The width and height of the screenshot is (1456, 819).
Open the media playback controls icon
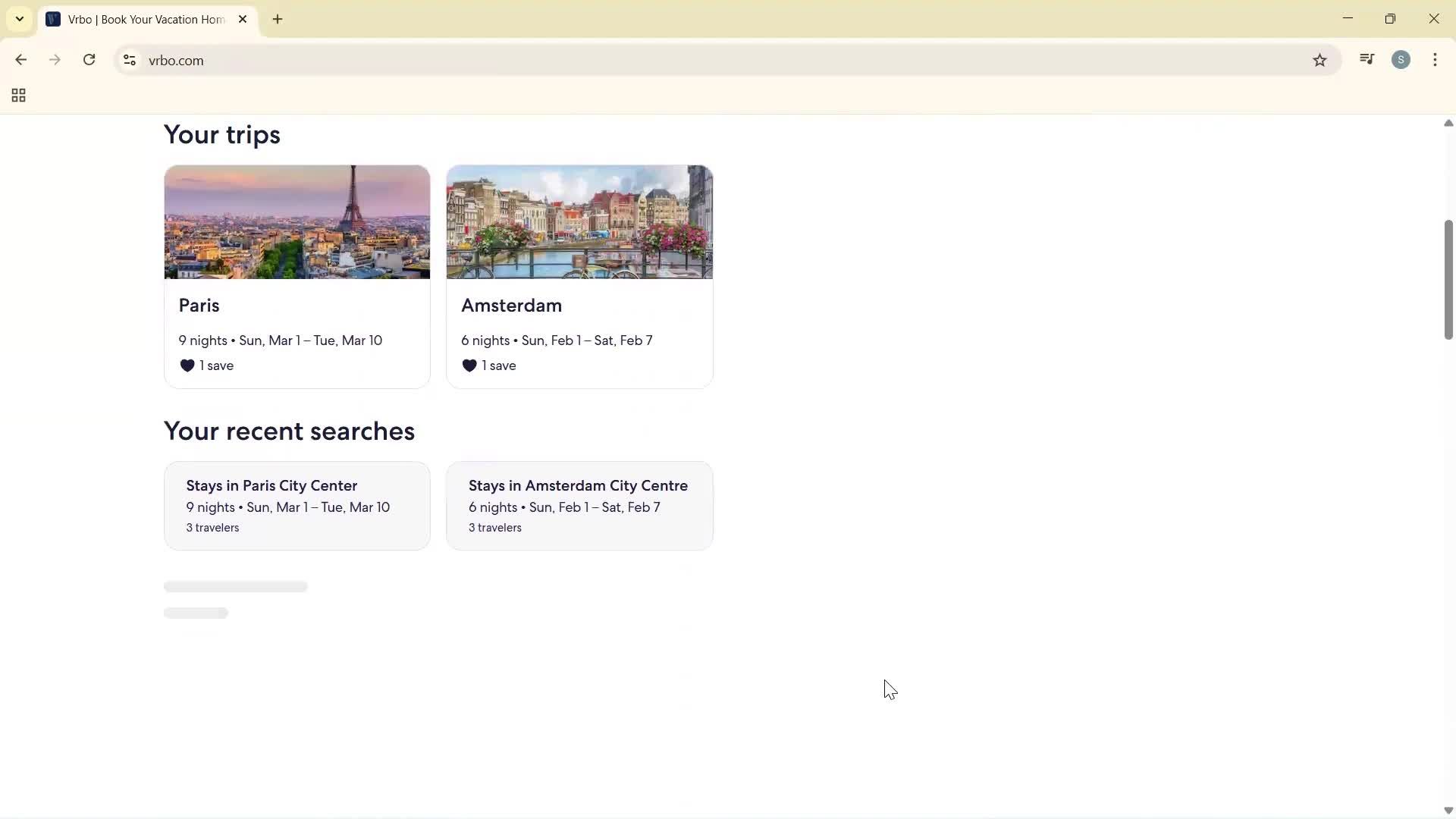click(1367, 59)
